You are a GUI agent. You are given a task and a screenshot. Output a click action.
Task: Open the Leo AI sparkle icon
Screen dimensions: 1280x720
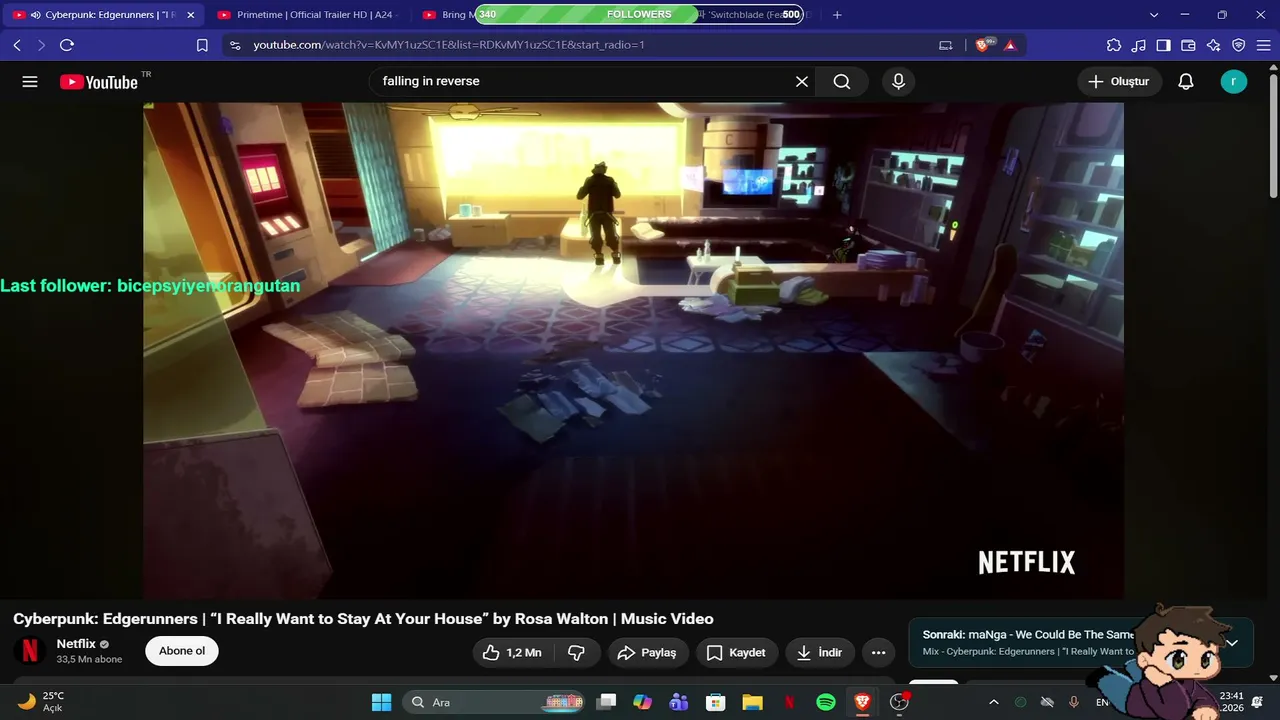1213,45
